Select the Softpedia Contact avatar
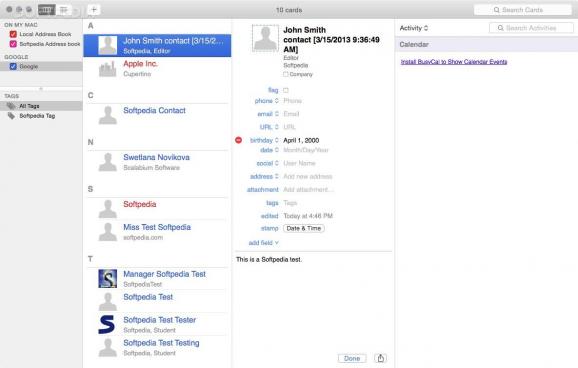This screenshot has height=368, width=578. pos(108,115)
